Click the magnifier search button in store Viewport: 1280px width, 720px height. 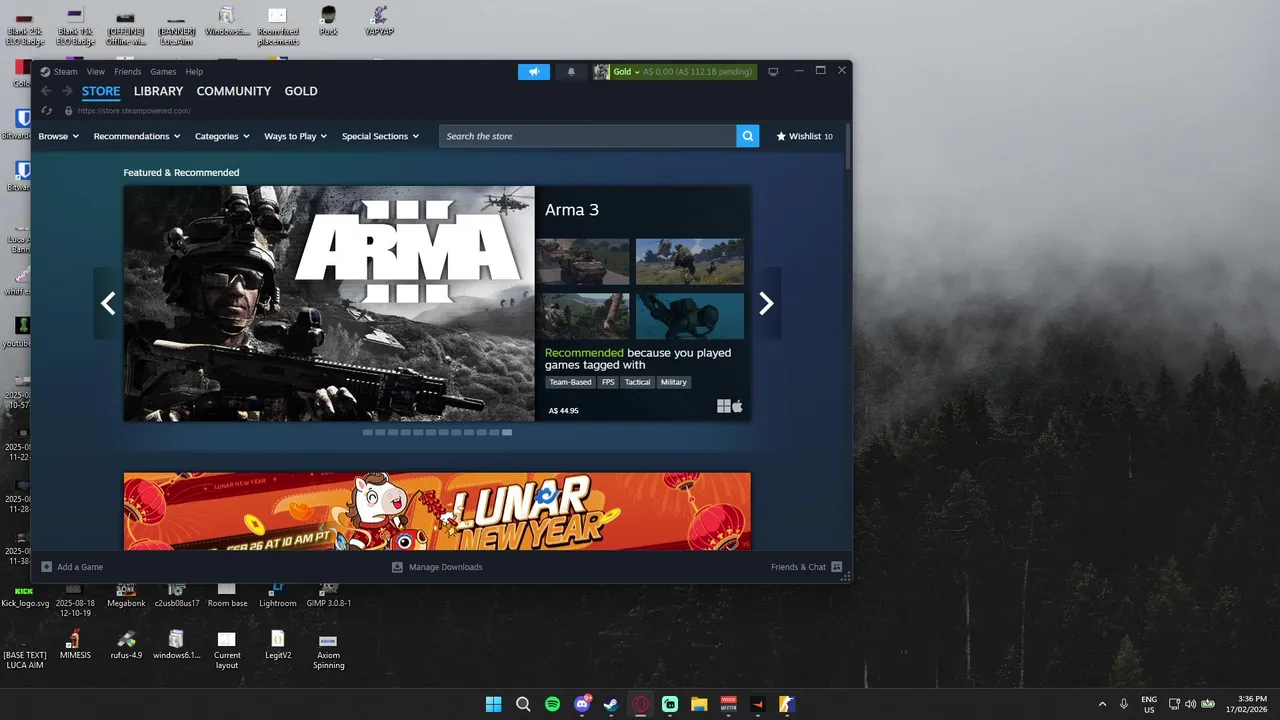748,136
